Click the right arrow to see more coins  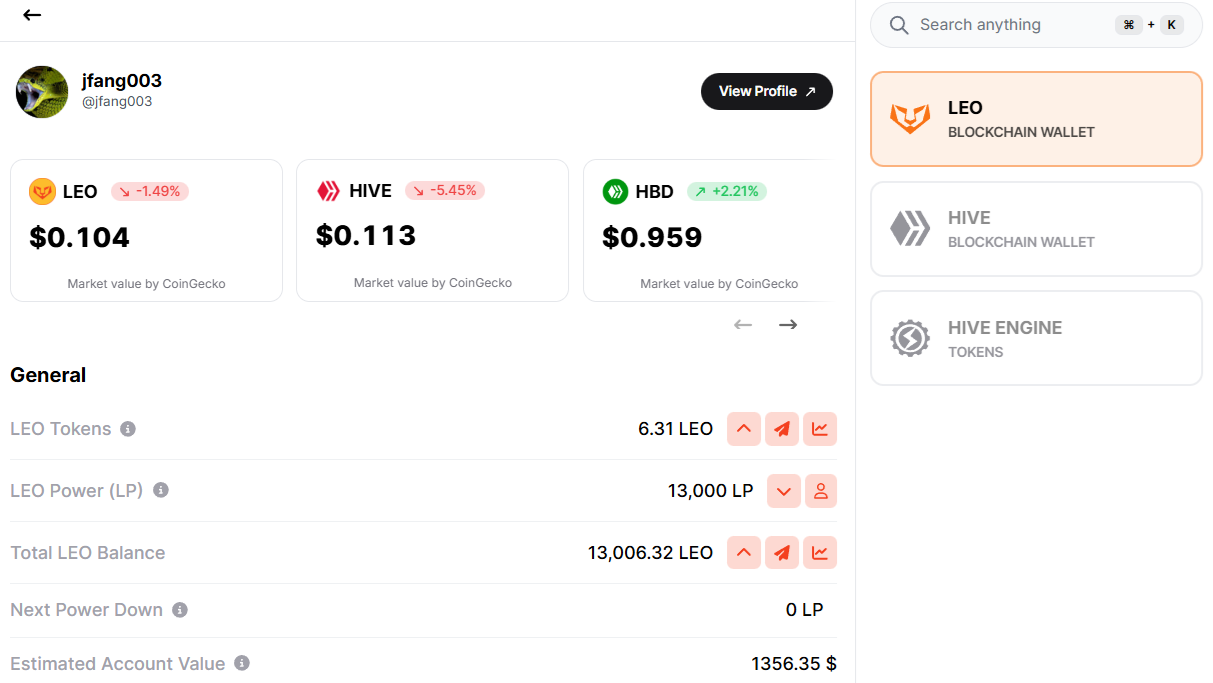coord(787,324)
